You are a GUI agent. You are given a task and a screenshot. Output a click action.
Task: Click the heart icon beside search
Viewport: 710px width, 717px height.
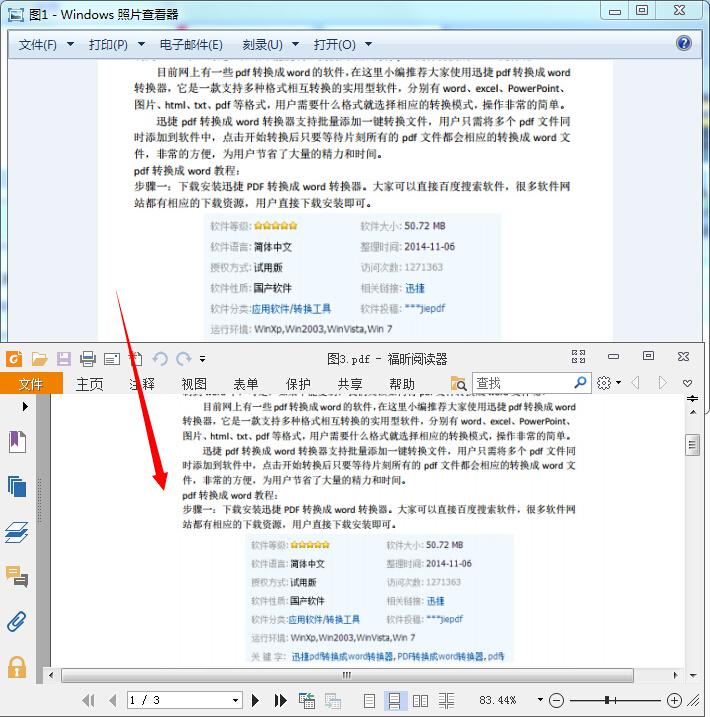[x=687, y=383]
